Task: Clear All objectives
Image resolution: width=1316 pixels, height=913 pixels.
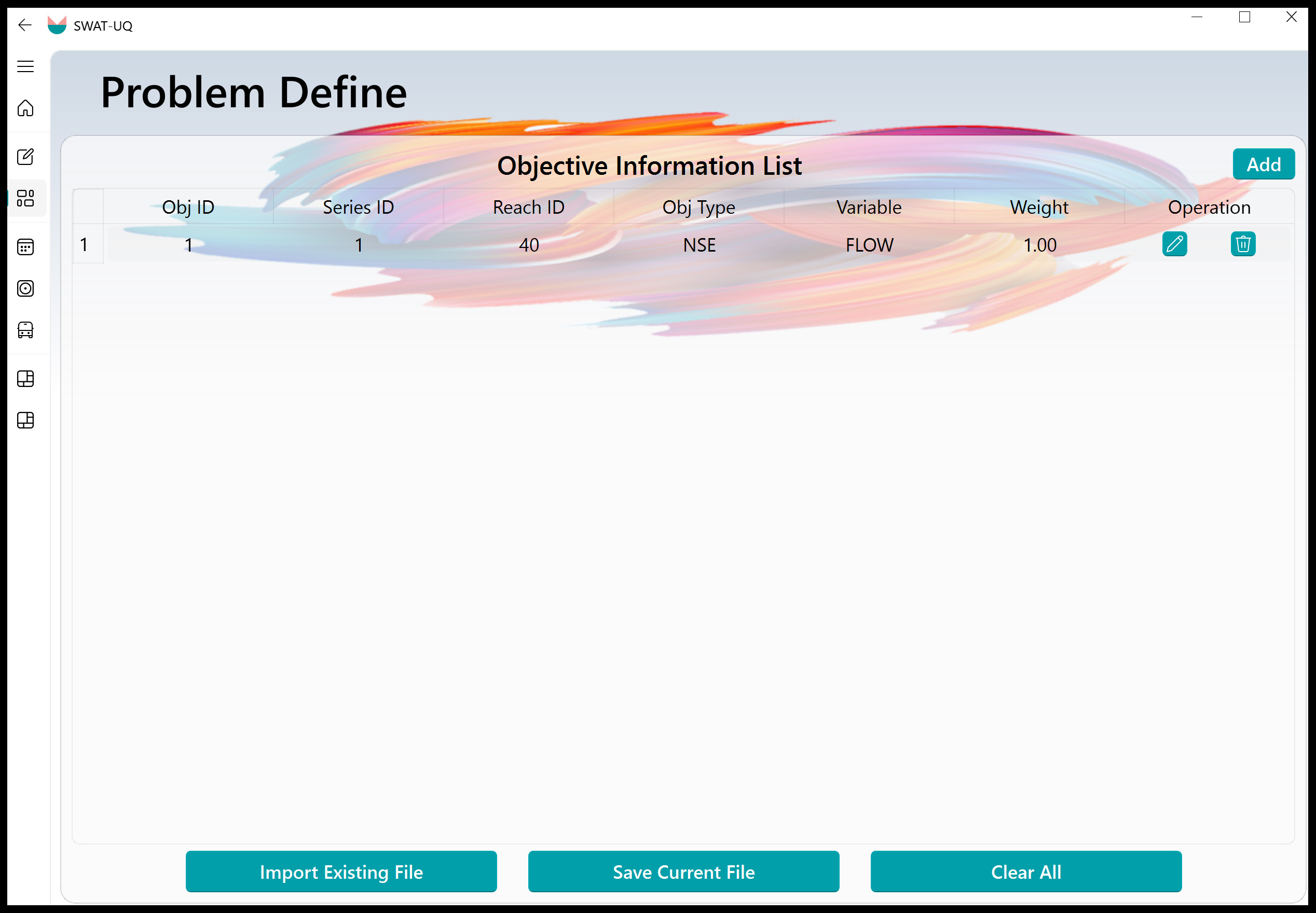Action: [x=1026, y=871]
